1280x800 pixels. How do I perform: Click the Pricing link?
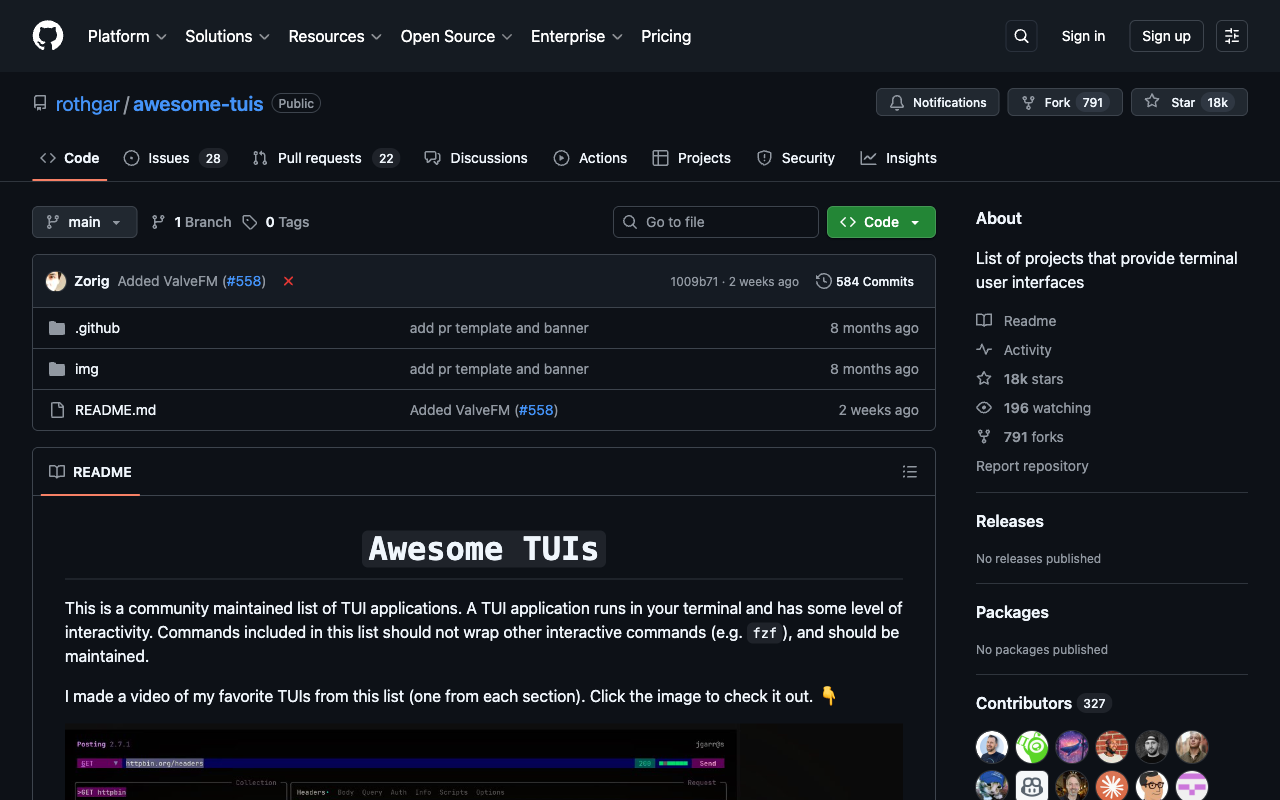[x=666, y=36]
